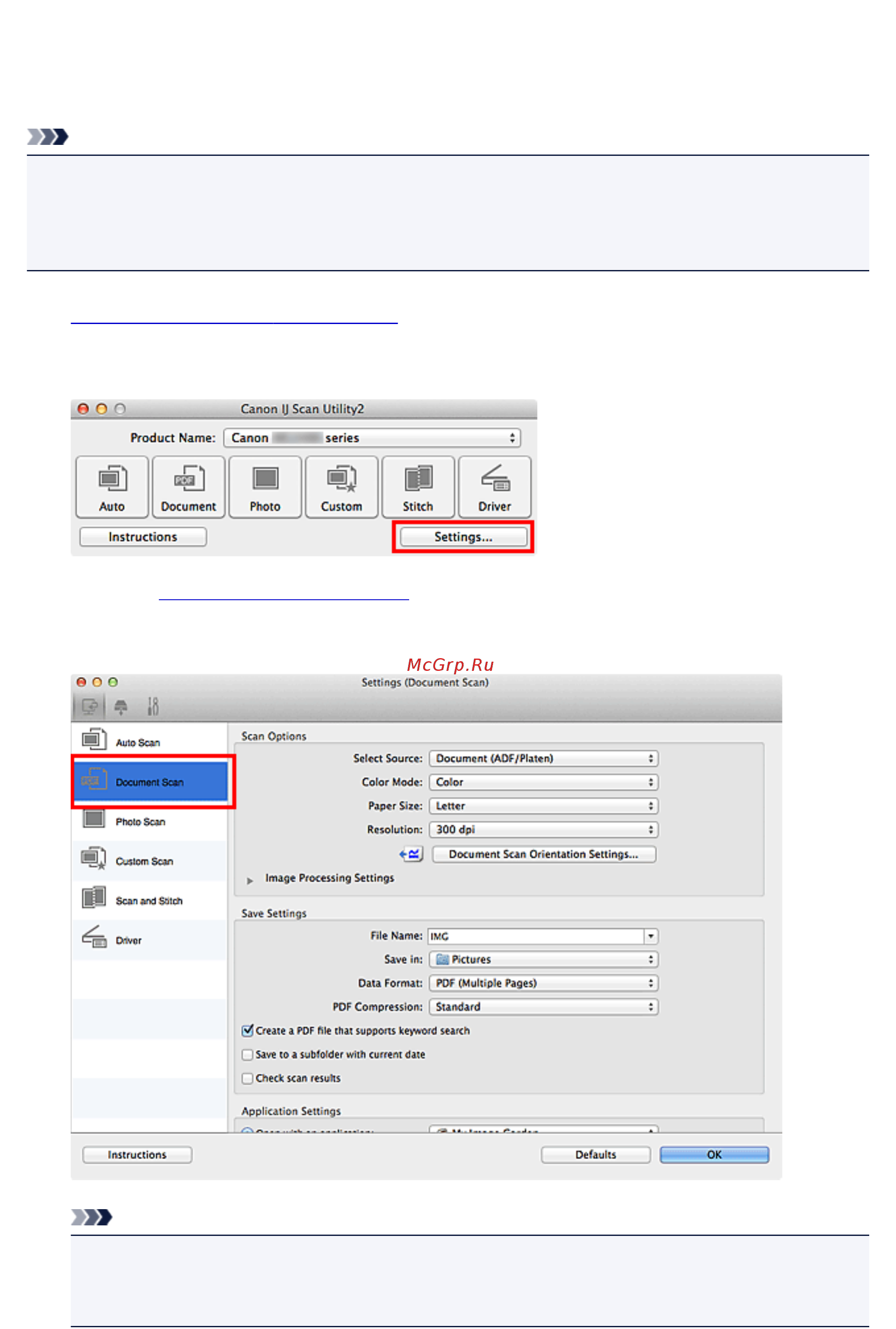Viewport: 896px width, 1329px height.
Task: Open Settings in Scan Utility2 window
Action: click(x=464, y=537)
